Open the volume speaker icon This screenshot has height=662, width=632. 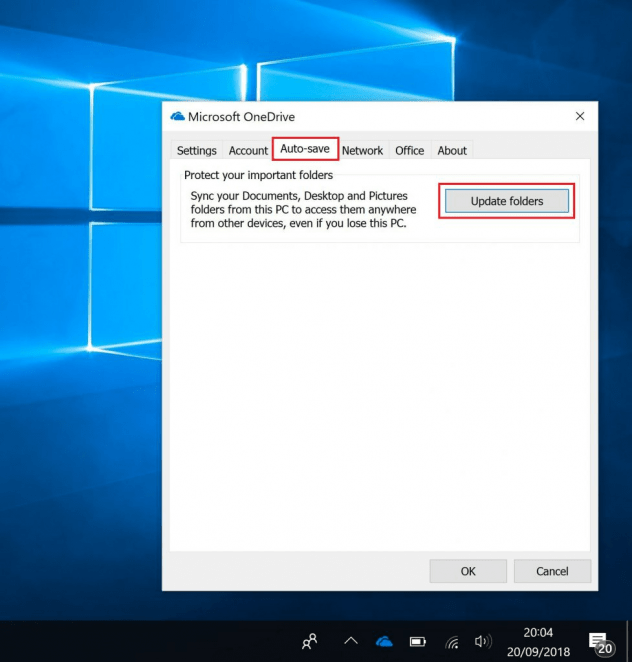coord(483,642)
